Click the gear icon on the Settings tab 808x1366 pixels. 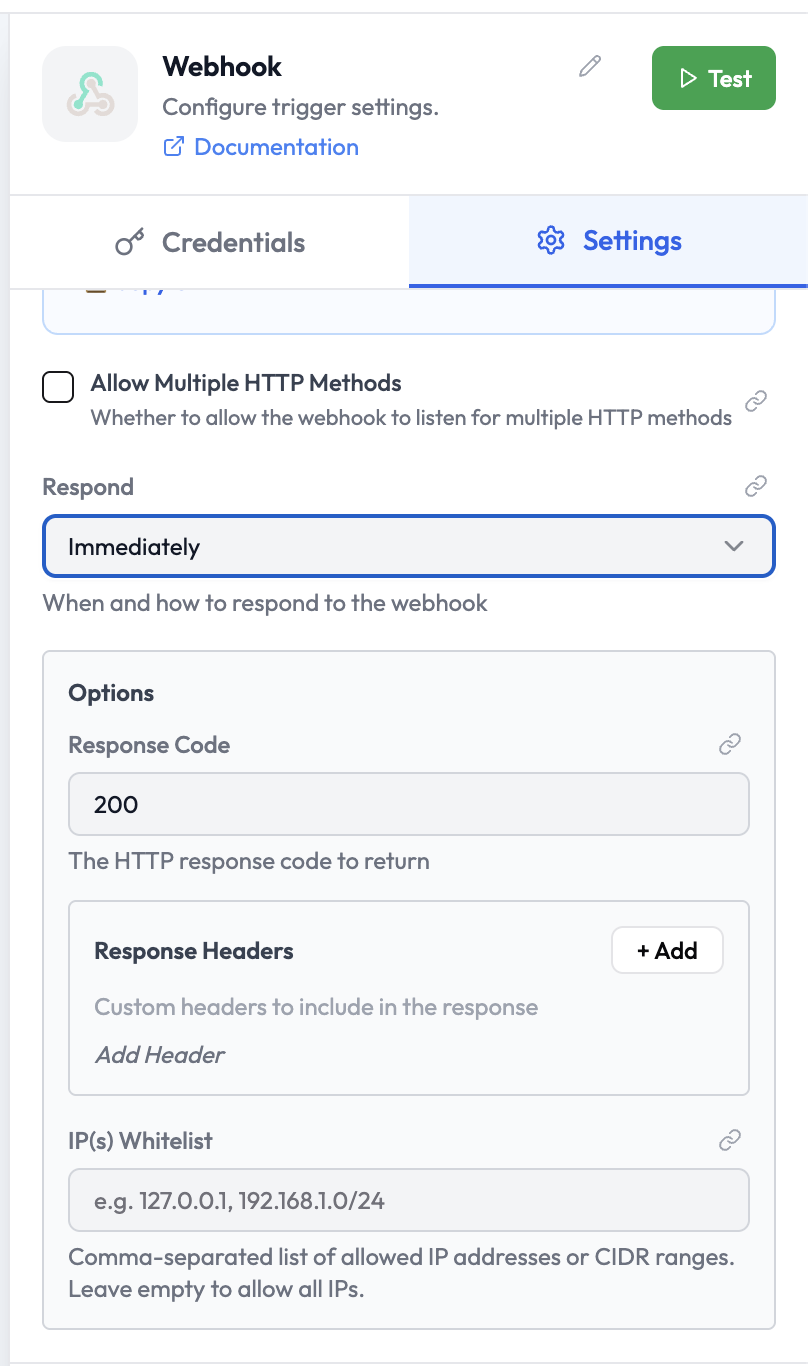[x=551, y=240]
